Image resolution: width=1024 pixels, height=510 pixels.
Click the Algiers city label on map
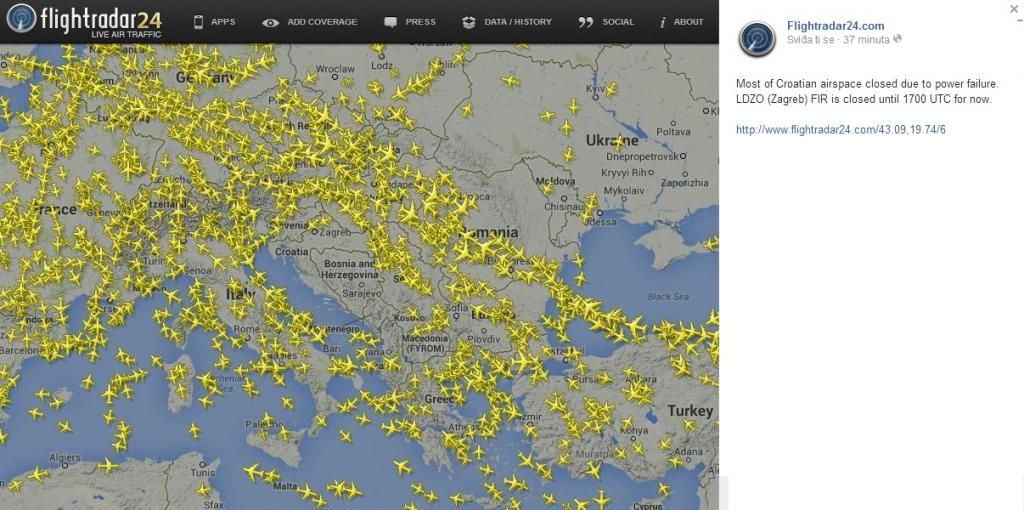tap(65, 457)
